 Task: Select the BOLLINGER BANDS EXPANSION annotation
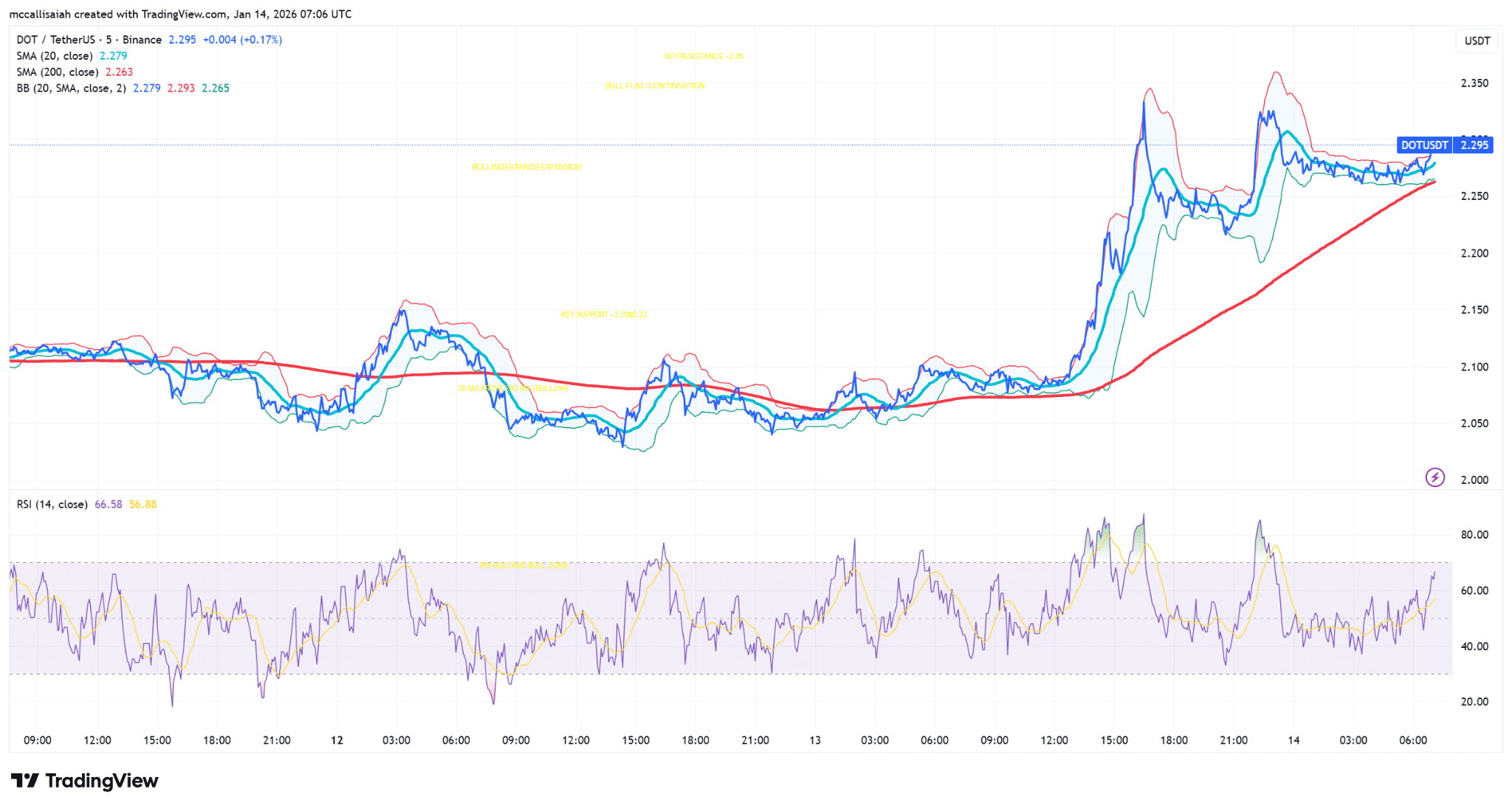526,168
